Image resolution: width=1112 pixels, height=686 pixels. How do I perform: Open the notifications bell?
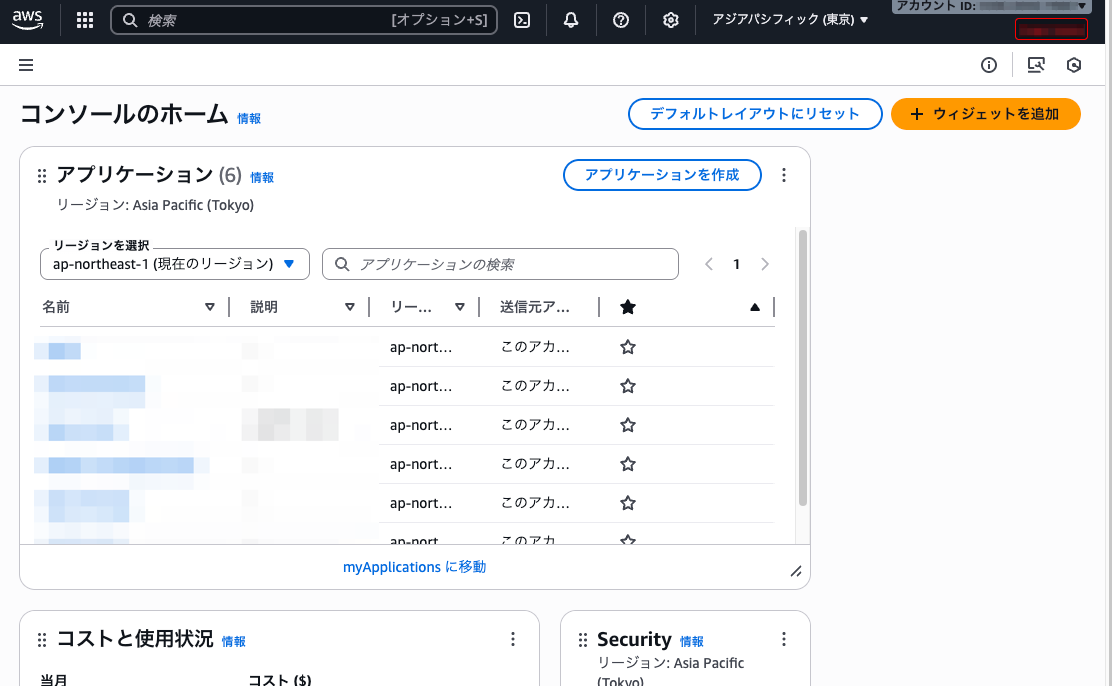571,20
